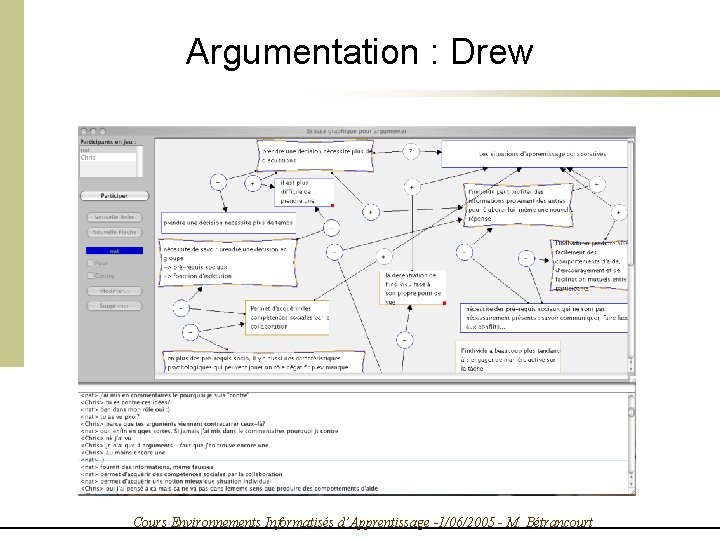Click chat line 'j'ai mis en commentaires le pourquoi'

pyautogui.click(x=165, y=395)
